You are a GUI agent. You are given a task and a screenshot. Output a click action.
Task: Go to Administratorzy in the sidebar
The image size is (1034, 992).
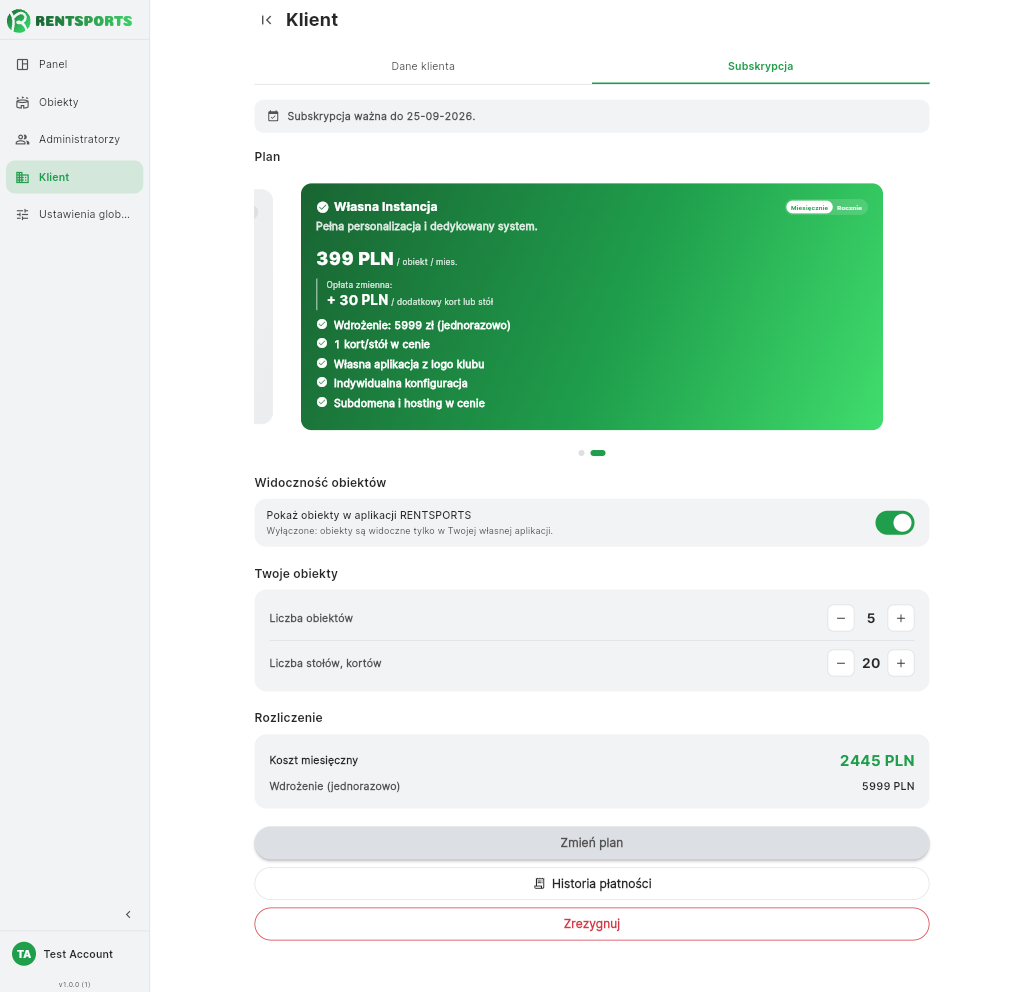[x=75, y=139]
